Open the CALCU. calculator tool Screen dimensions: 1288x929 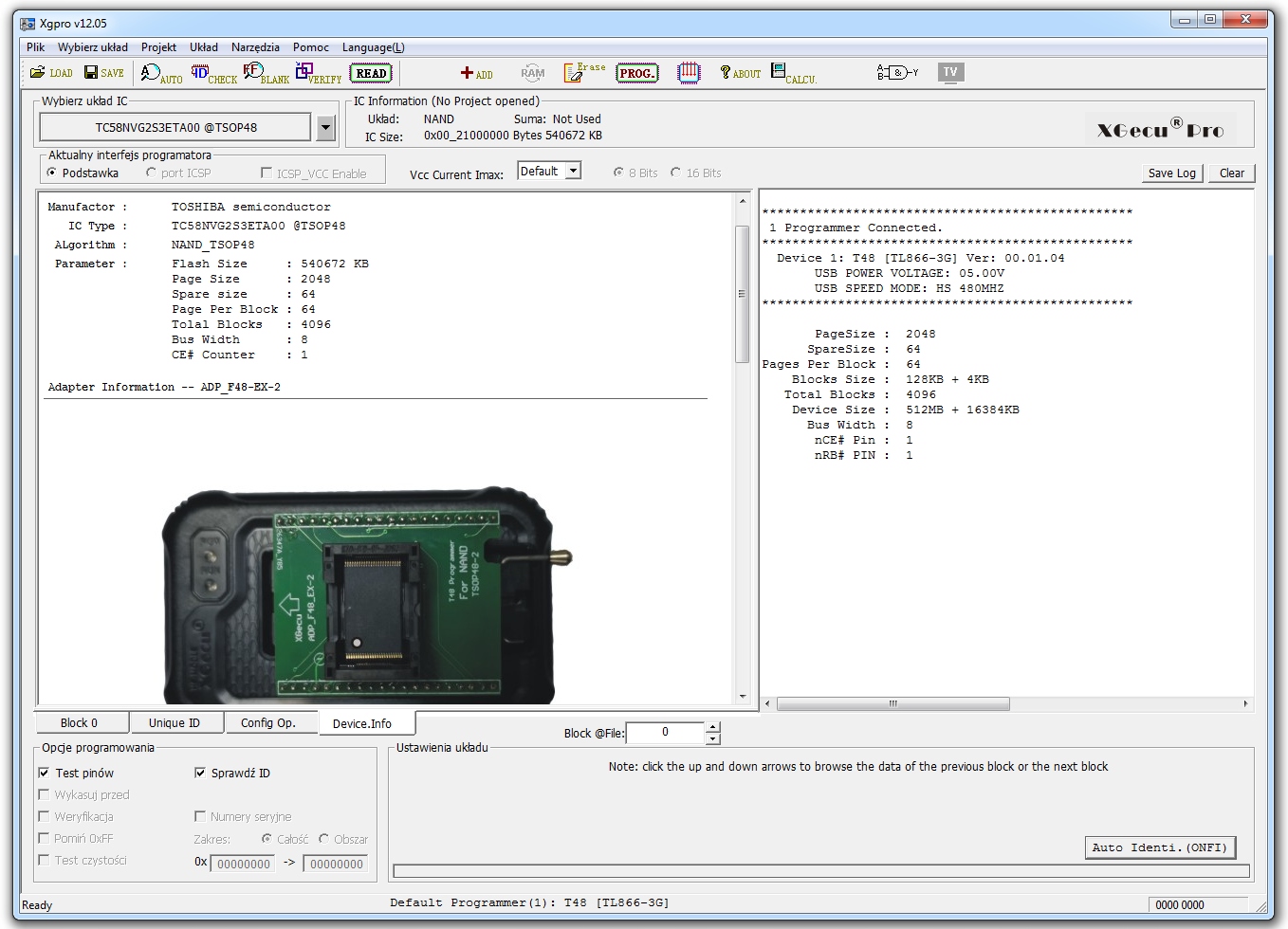click(x=793, y=73)
